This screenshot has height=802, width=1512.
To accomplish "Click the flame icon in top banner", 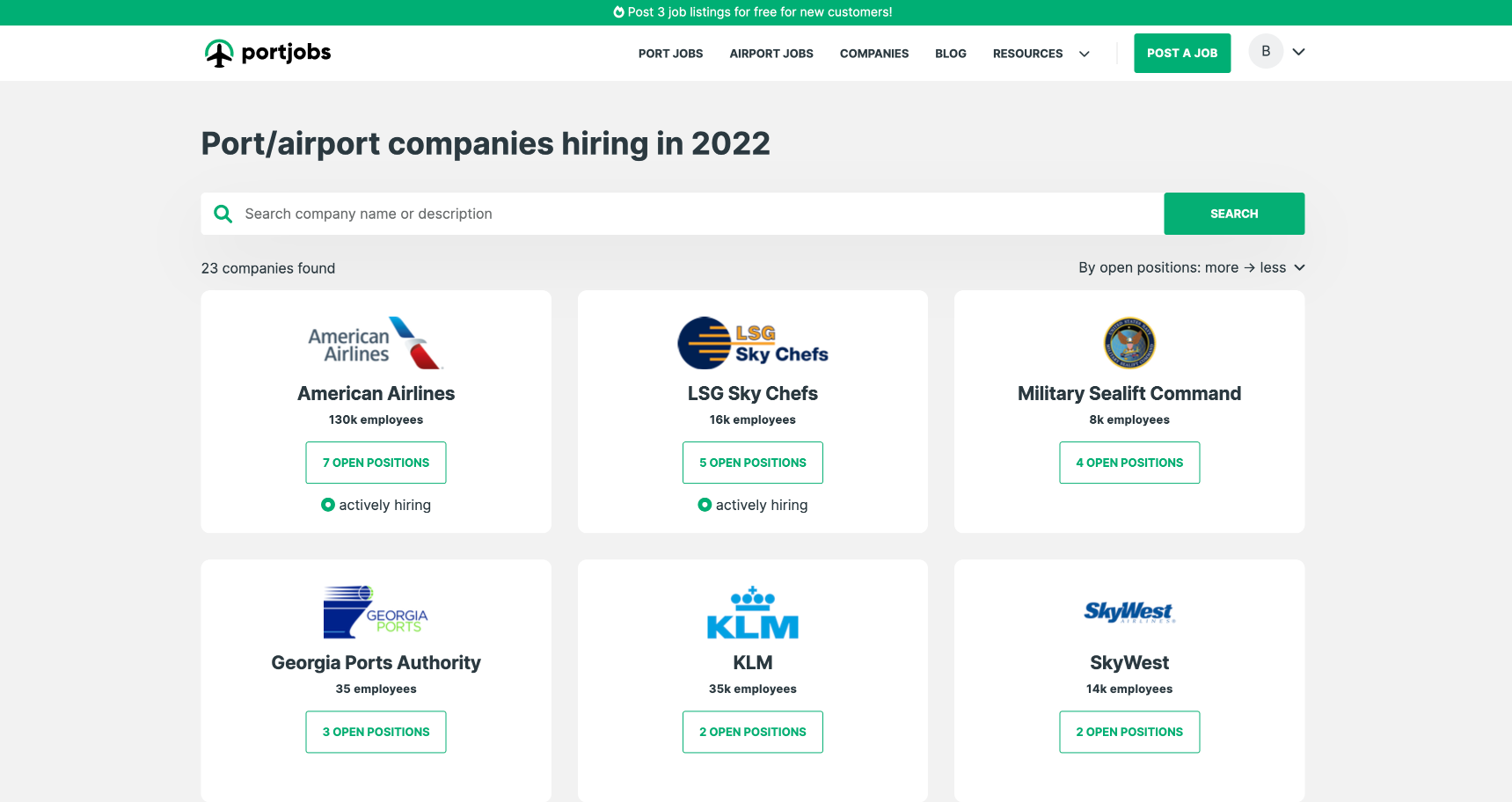I will 618,12.
